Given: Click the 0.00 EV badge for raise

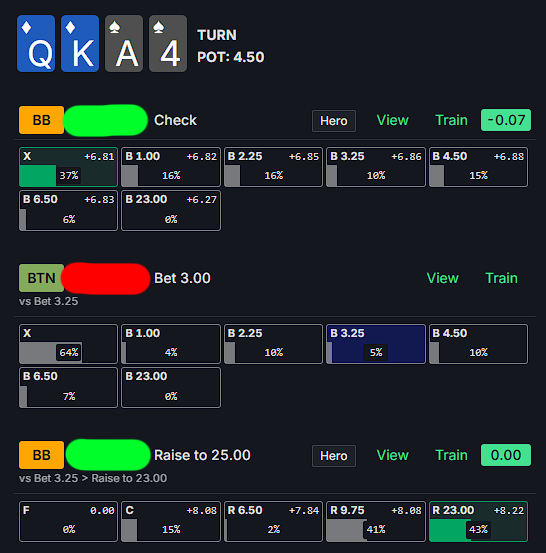Looking at the screenshot, I should point(506,455).
